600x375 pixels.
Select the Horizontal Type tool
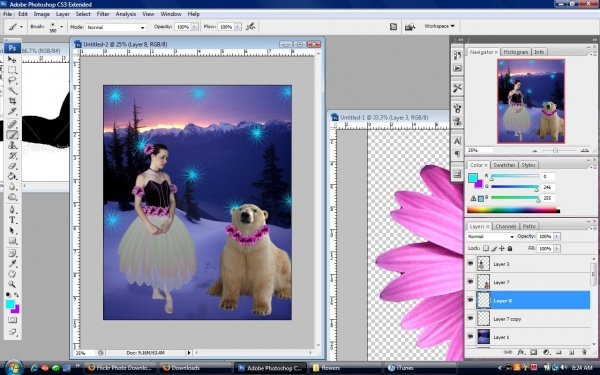[12, 220]
